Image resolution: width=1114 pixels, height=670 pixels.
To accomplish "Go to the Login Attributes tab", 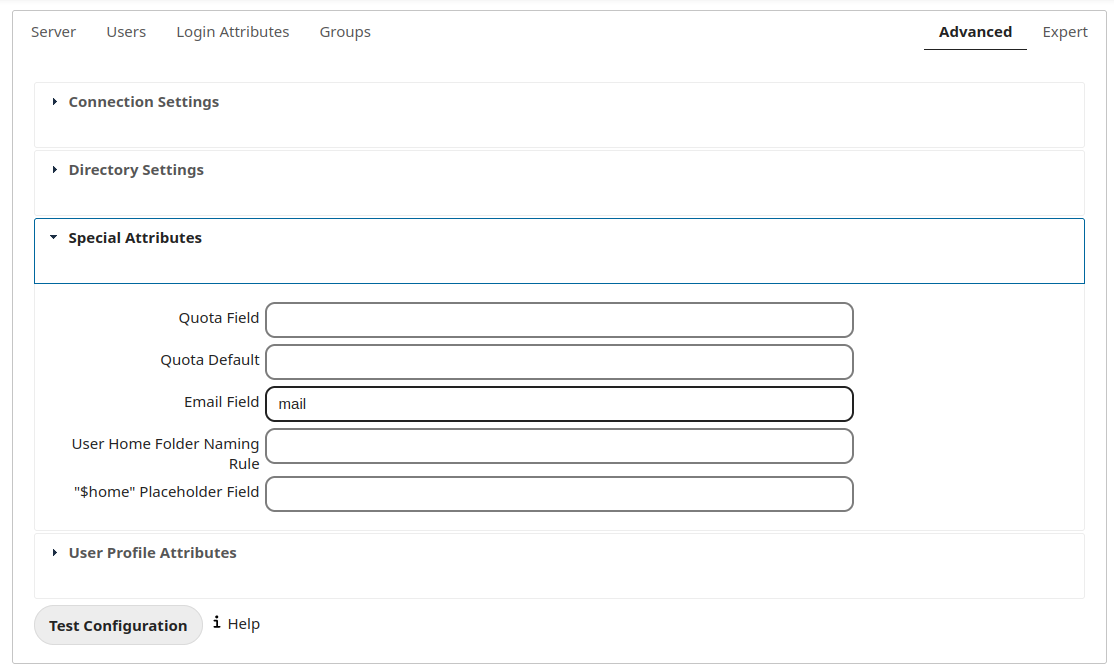I will [x=233, y=32].
